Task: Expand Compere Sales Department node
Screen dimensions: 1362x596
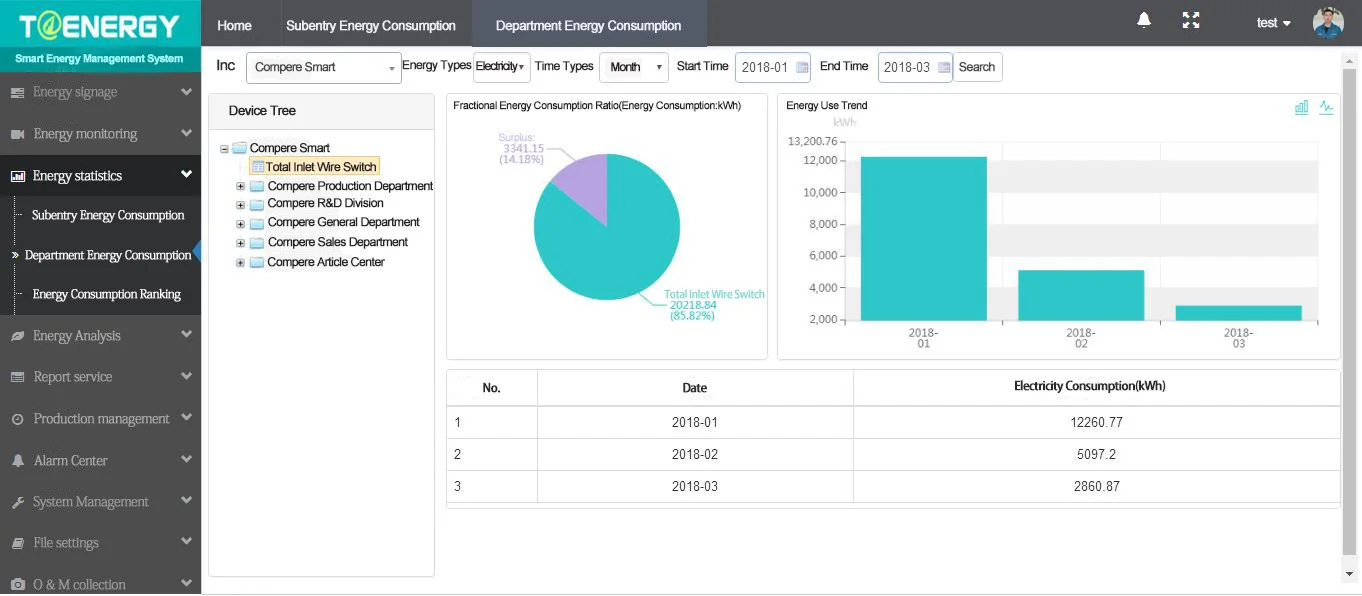Action: coord(240,243)
